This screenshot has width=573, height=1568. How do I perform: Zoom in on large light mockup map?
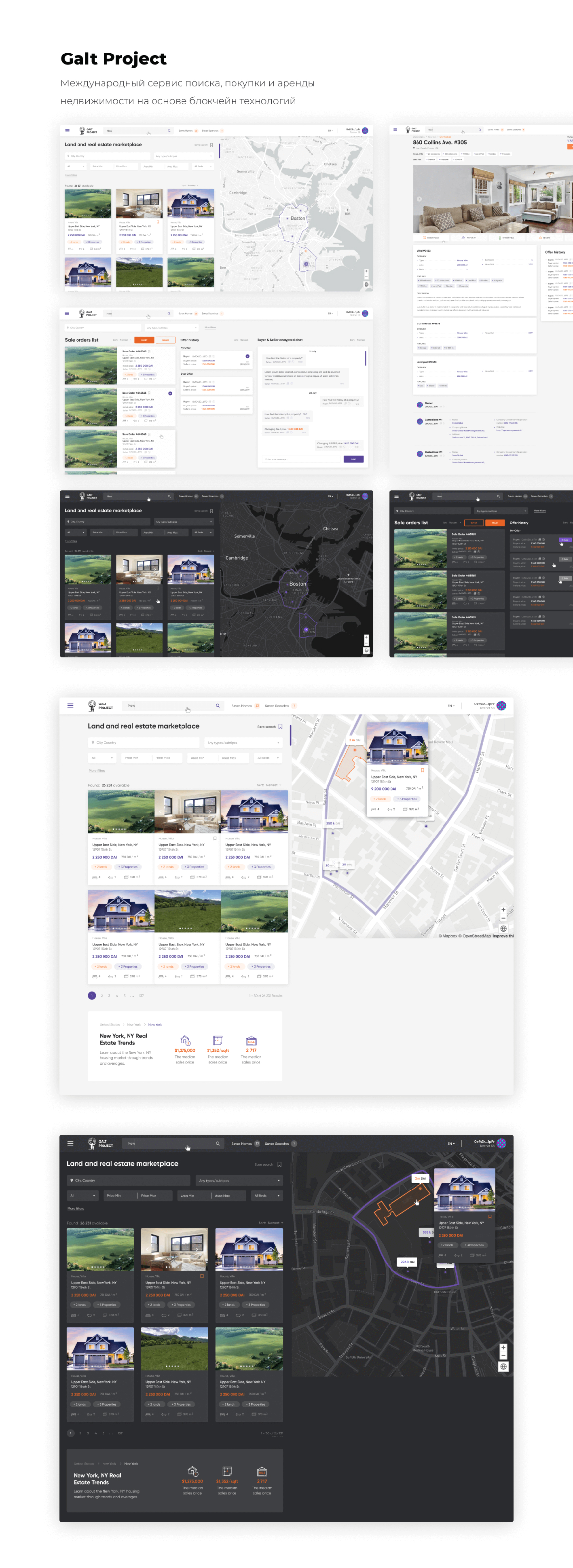[503, 909]
